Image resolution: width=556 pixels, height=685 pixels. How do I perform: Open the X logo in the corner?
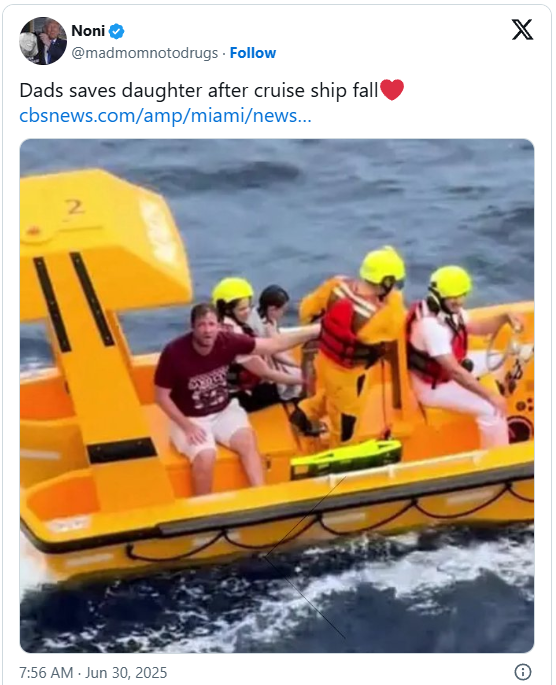522,30
